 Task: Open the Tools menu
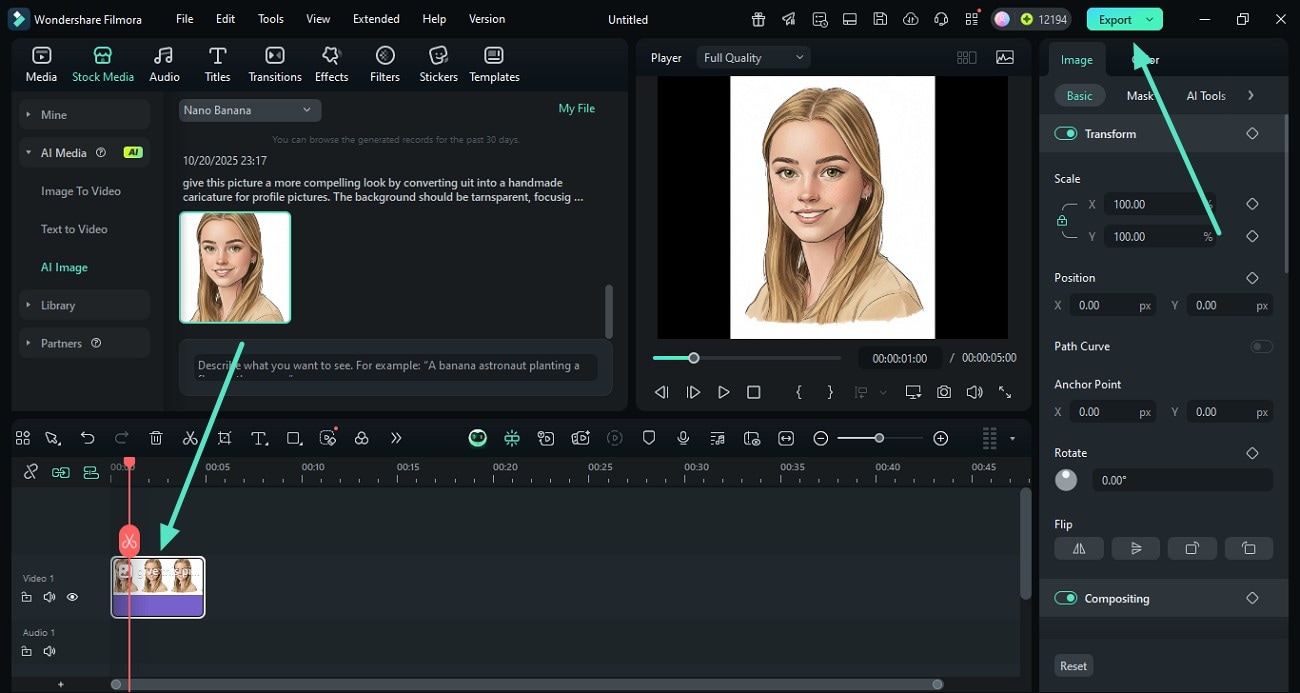tap(269, 18)
